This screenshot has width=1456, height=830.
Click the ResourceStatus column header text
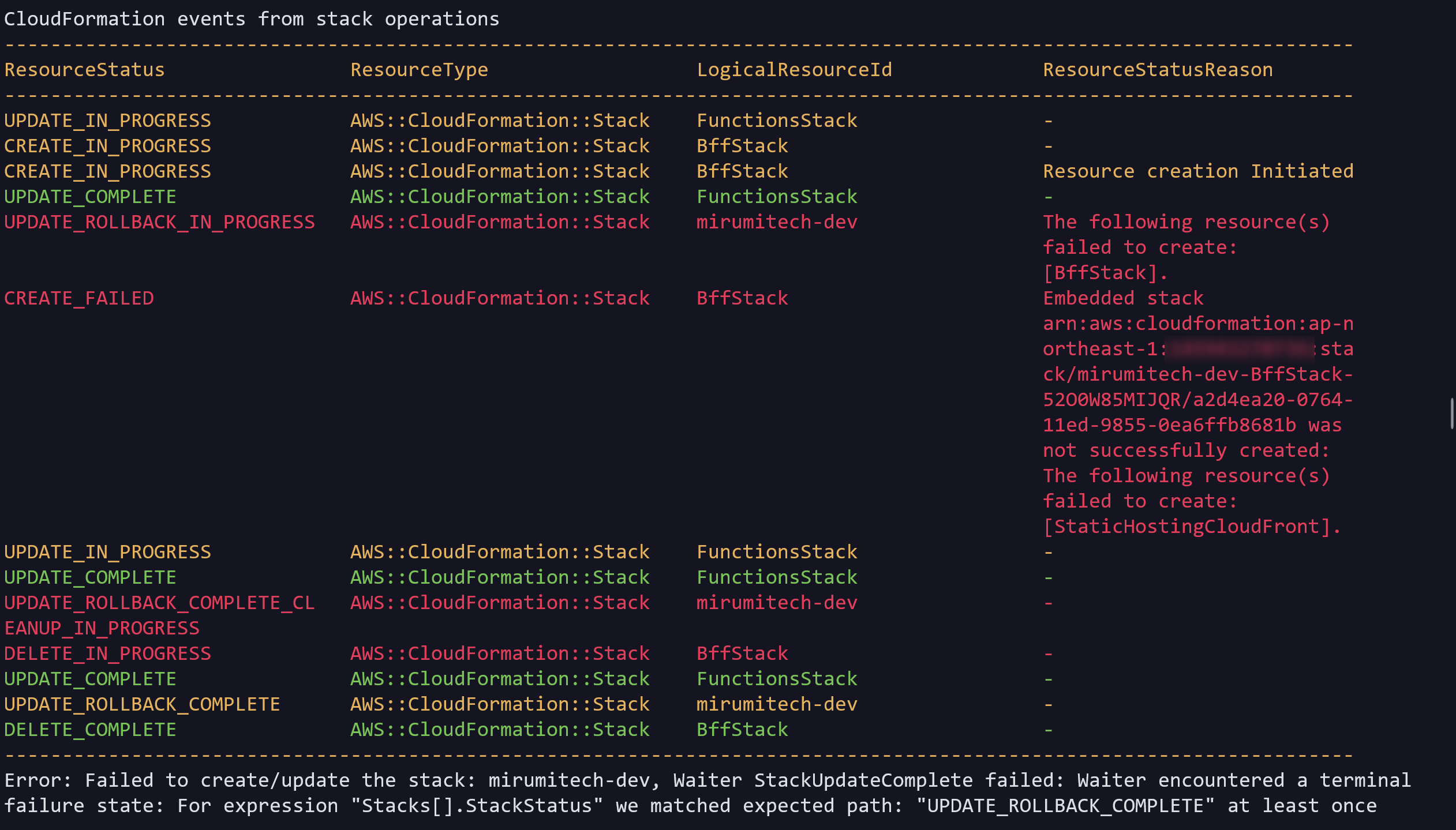point(84,70)
